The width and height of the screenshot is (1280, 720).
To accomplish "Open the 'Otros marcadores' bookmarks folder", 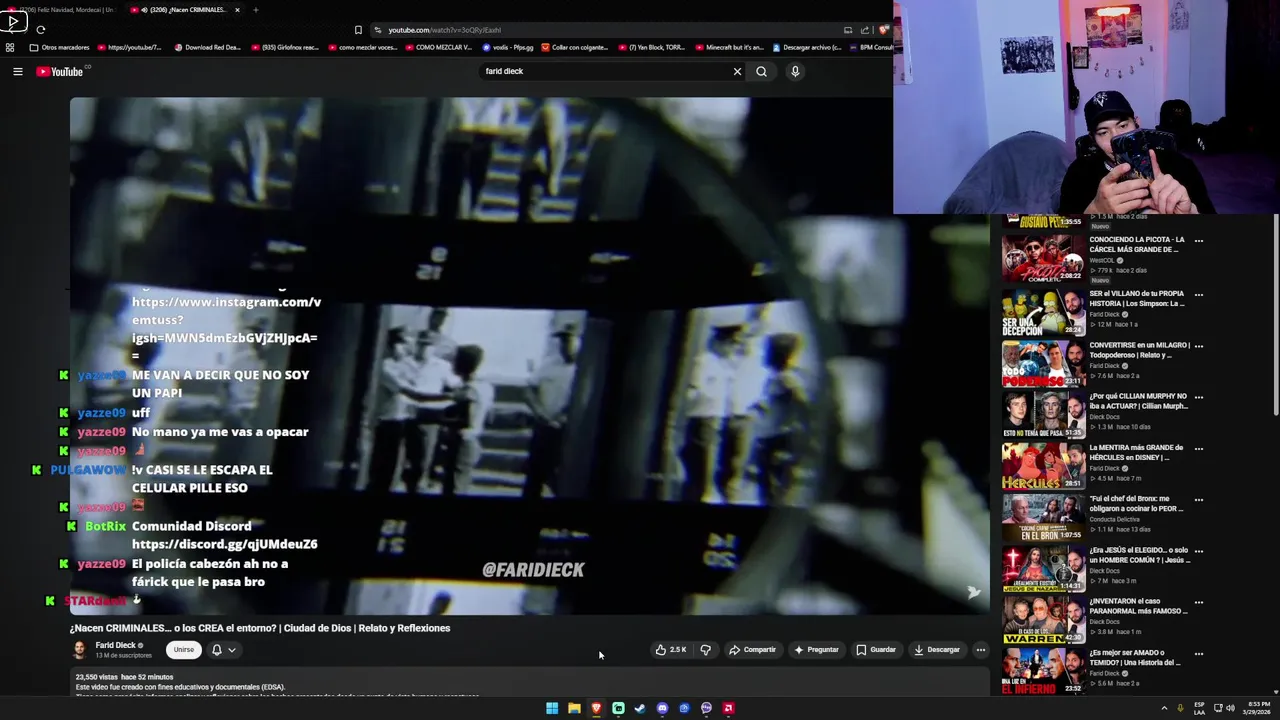I will point(60,47).
